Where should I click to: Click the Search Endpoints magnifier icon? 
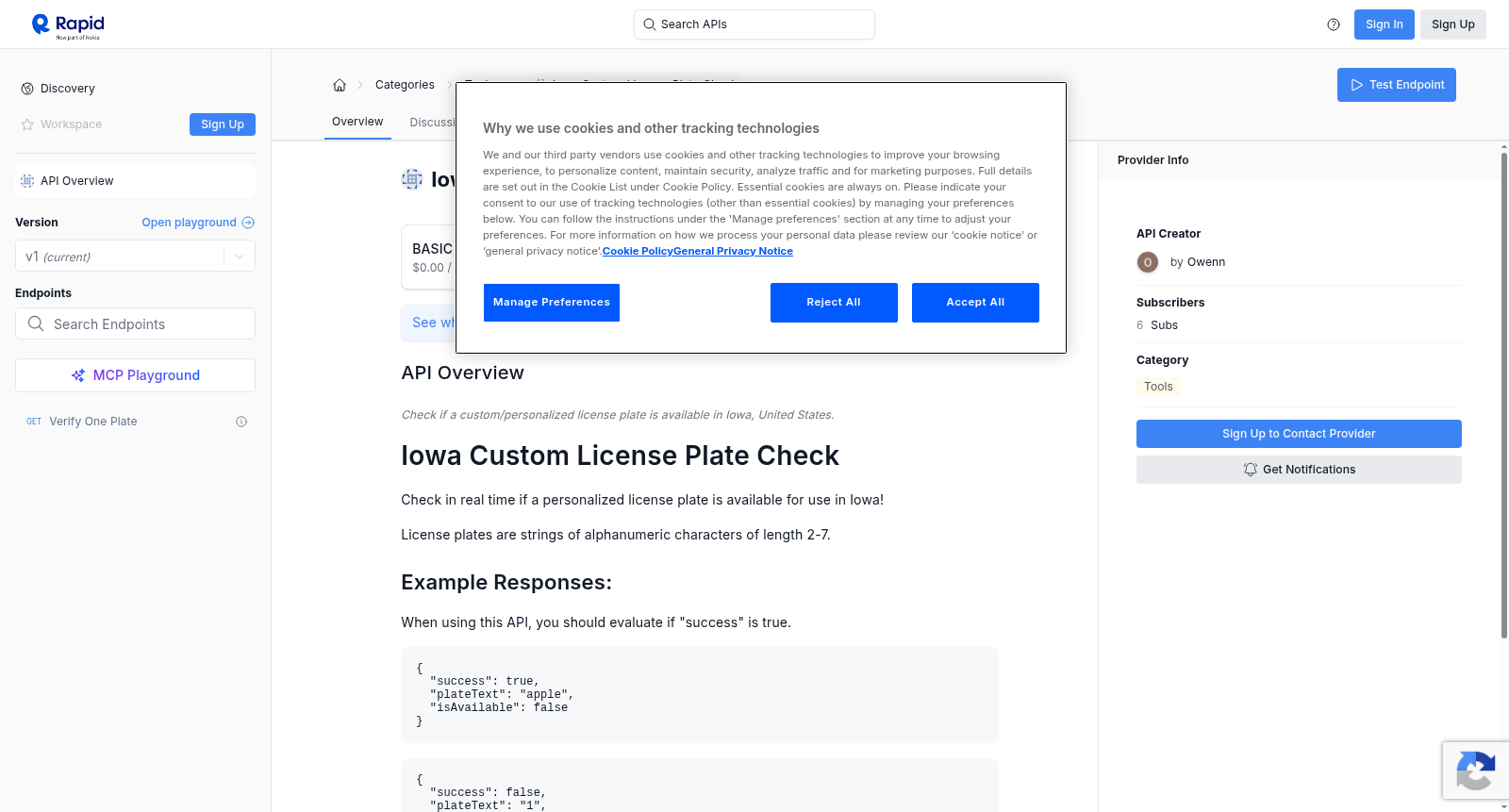36,323
